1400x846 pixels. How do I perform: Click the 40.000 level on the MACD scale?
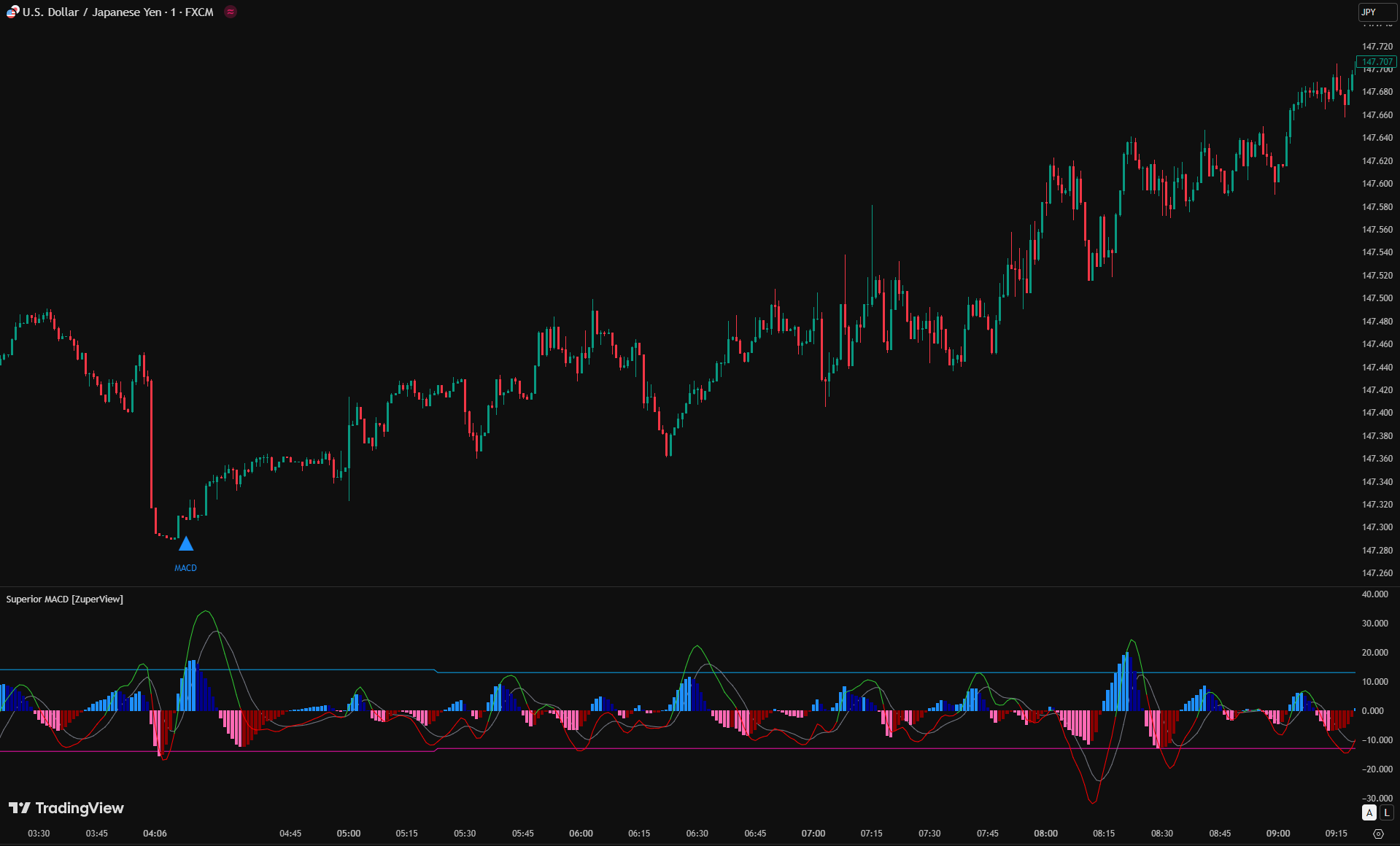pyautogui.click(x=1374, y=594)
